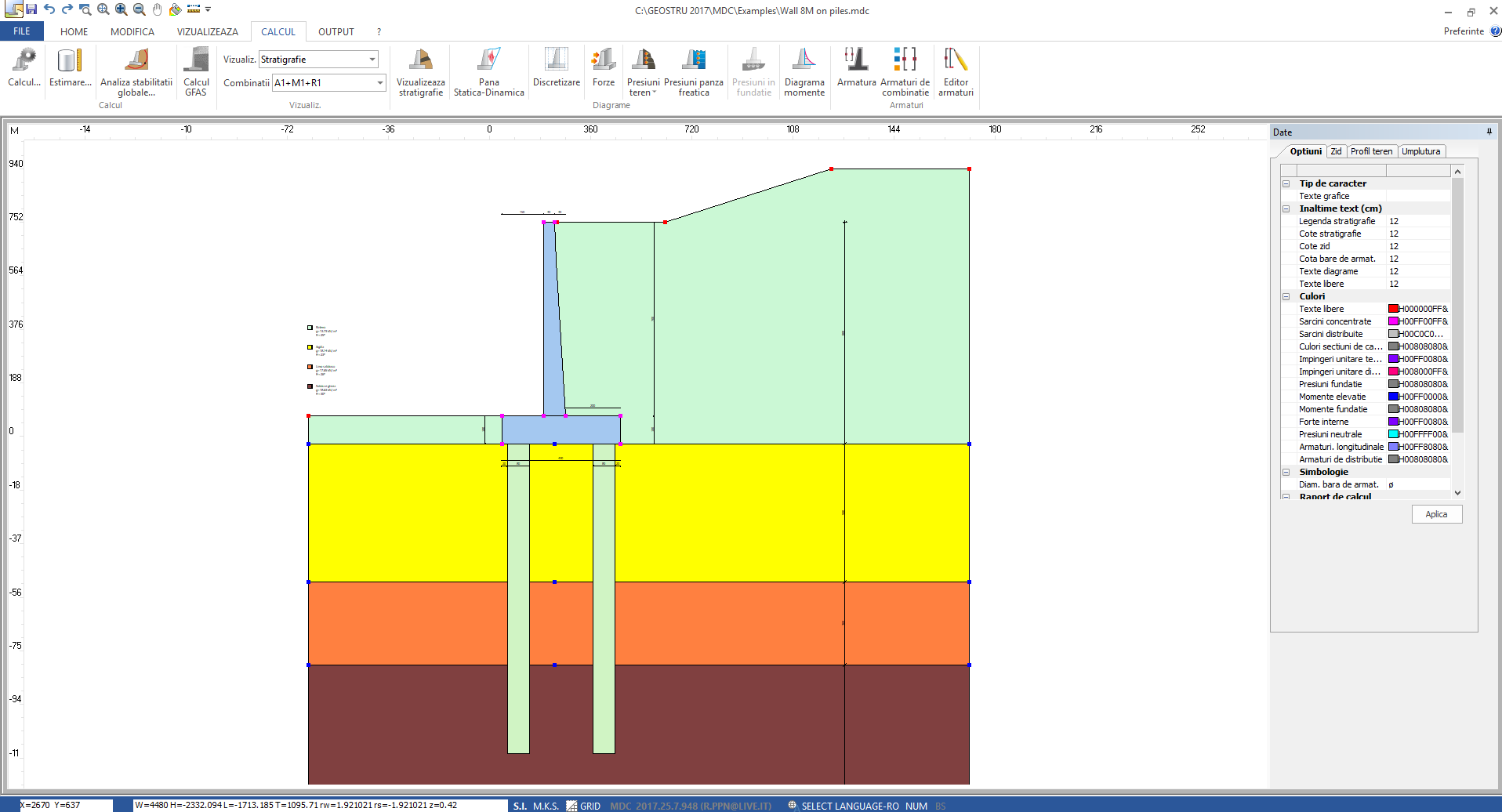Open Armaturi de combinatie
The image size is (1502, 812).
pos(905,72)
